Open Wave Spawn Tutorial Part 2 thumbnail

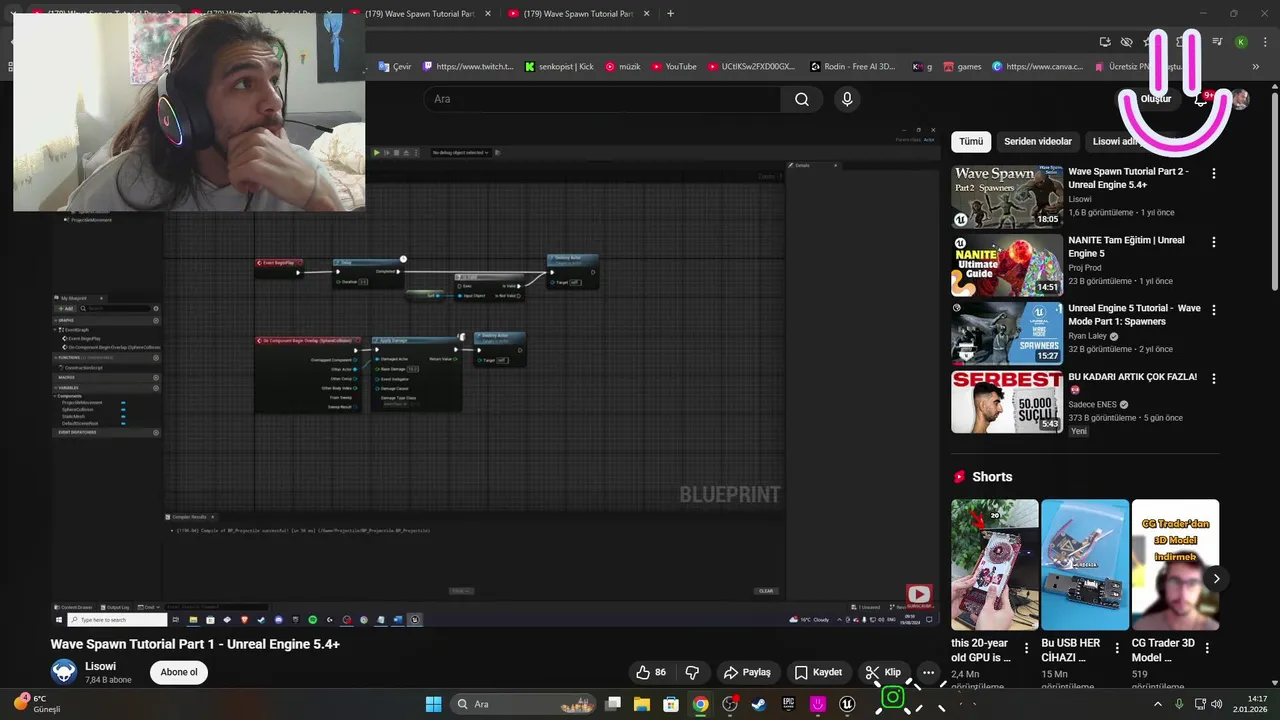tap(1007, 197)
